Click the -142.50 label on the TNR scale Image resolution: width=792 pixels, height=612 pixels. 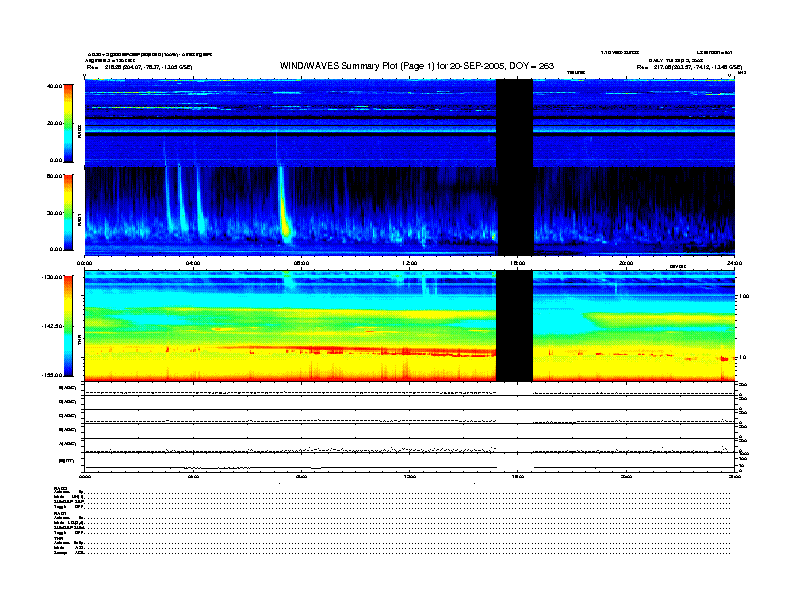point(52,326)
